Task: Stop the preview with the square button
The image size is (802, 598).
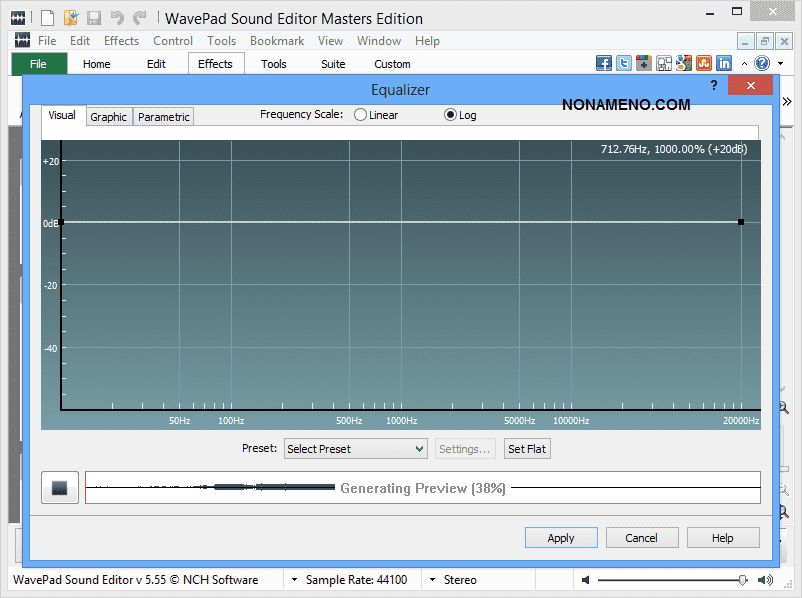Action: 59,488
